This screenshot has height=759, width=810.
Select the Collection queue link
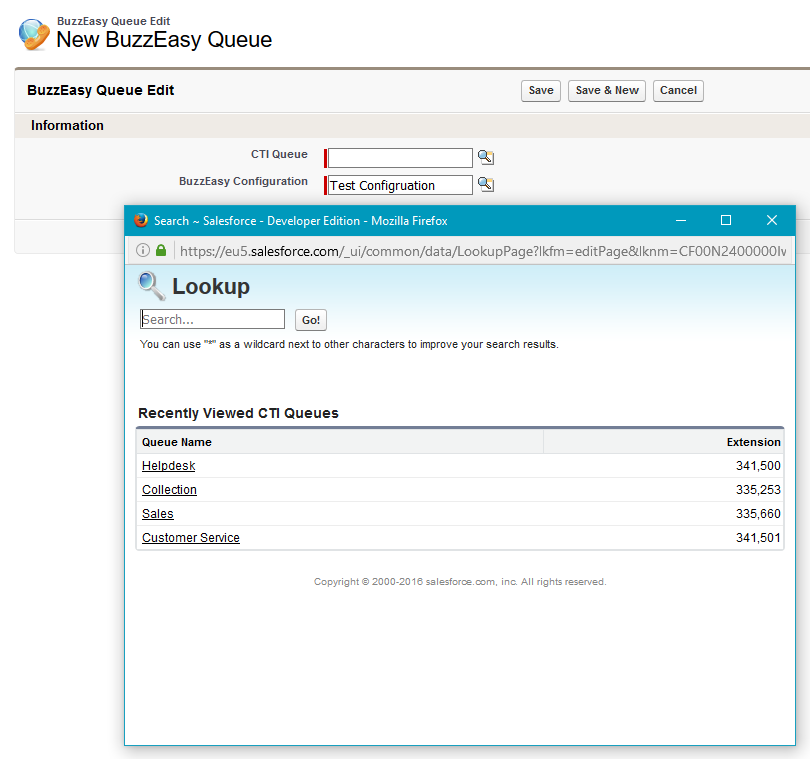click(168, 489)
